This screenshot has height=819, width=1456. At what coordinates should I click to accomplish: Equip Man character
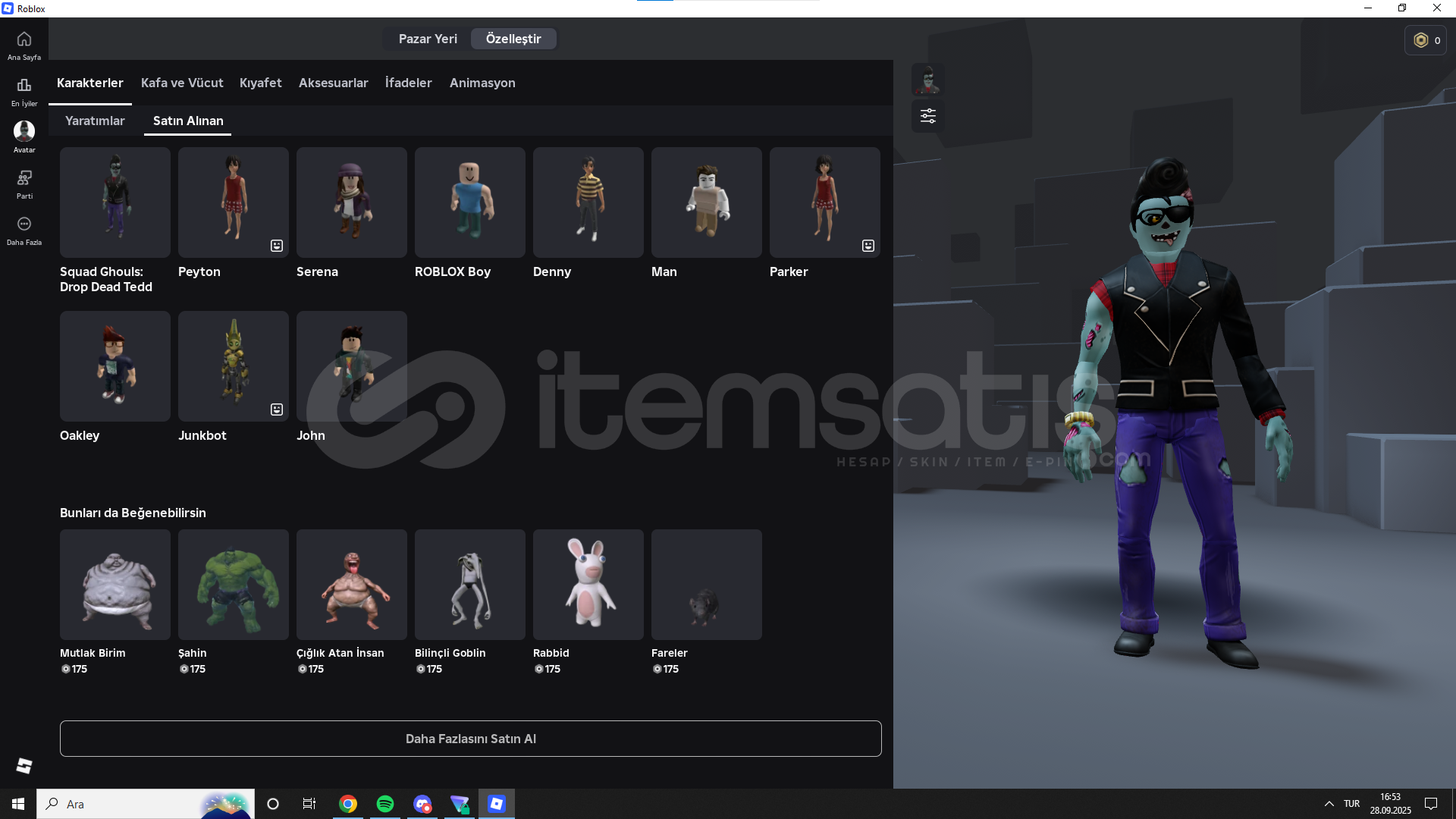click(x=707, y=202)
